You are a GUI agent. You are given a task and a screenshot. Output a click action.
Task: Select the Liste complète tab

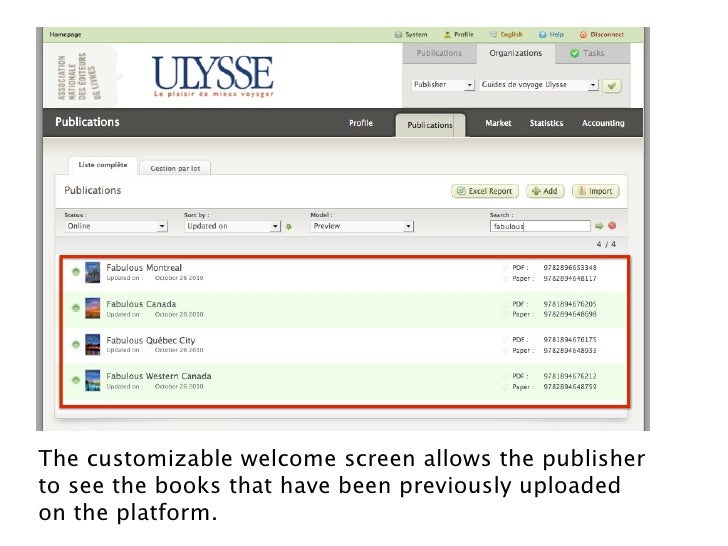(x=103, y=165)
